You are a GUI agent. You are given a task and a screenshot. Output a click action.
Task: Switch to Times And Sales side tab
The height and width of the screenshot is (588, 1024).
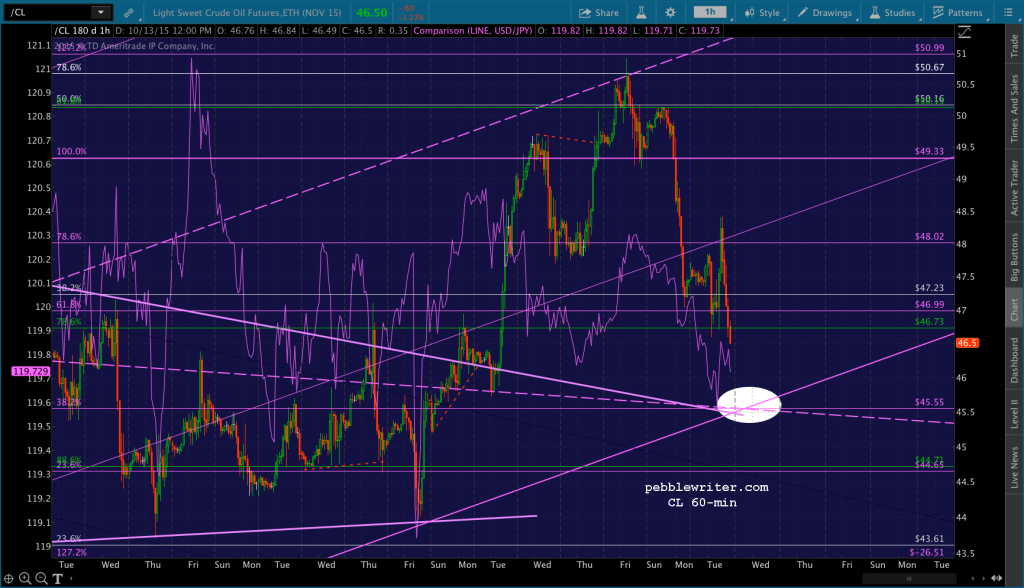(1014, 108)
